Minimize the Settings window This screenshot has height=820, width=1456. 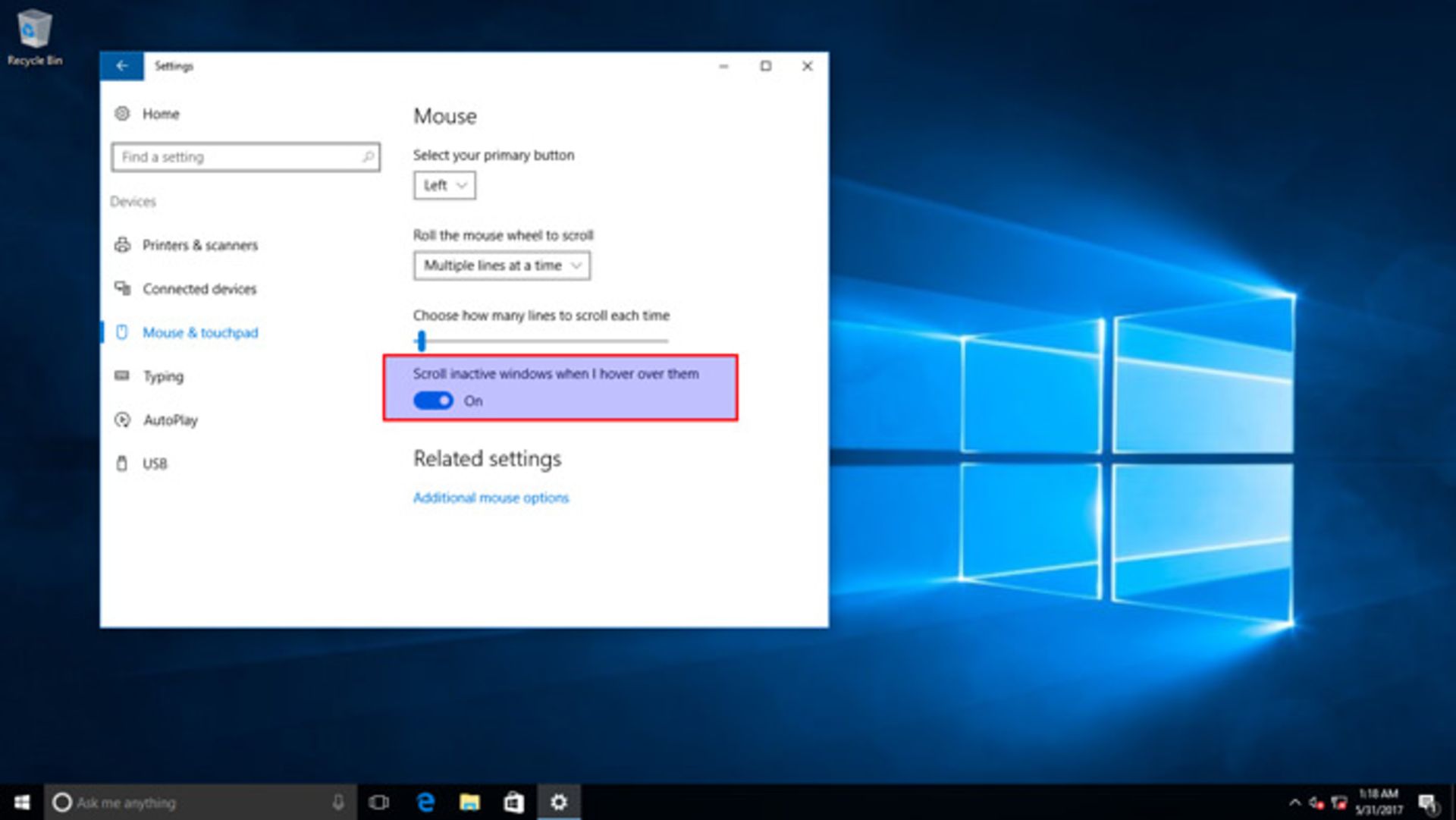[x=724, y=66]
